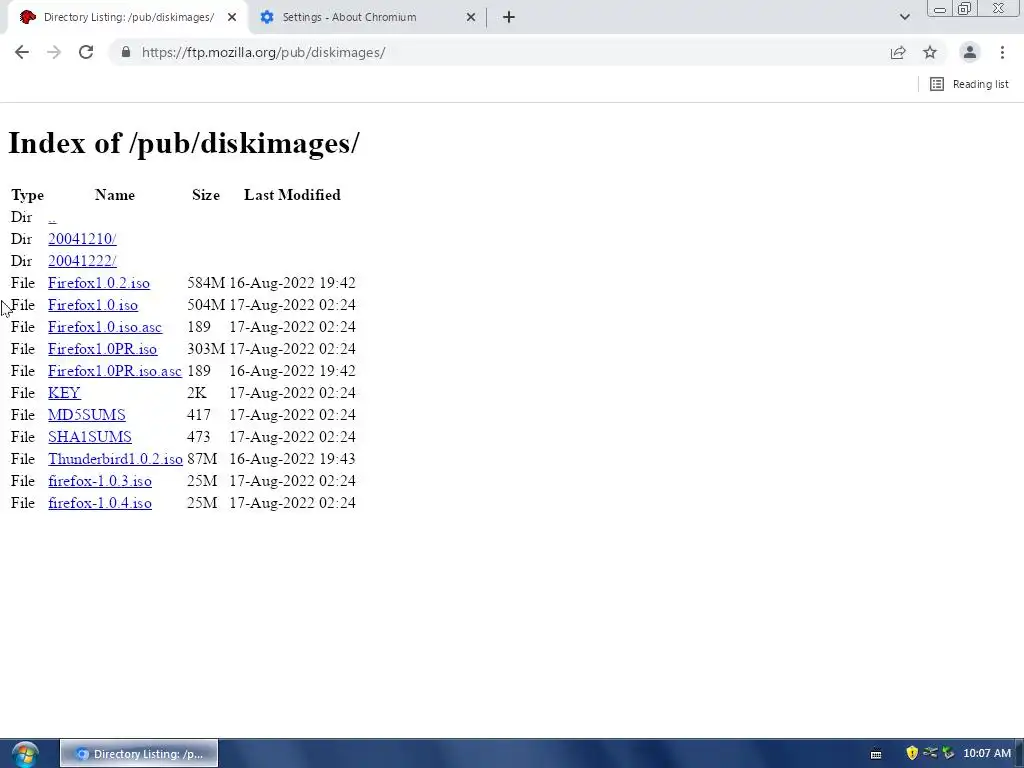This screenshot has width=1024, height=768.
Task: Download firefox-1.0.4.iso
Action: (100, 503)
